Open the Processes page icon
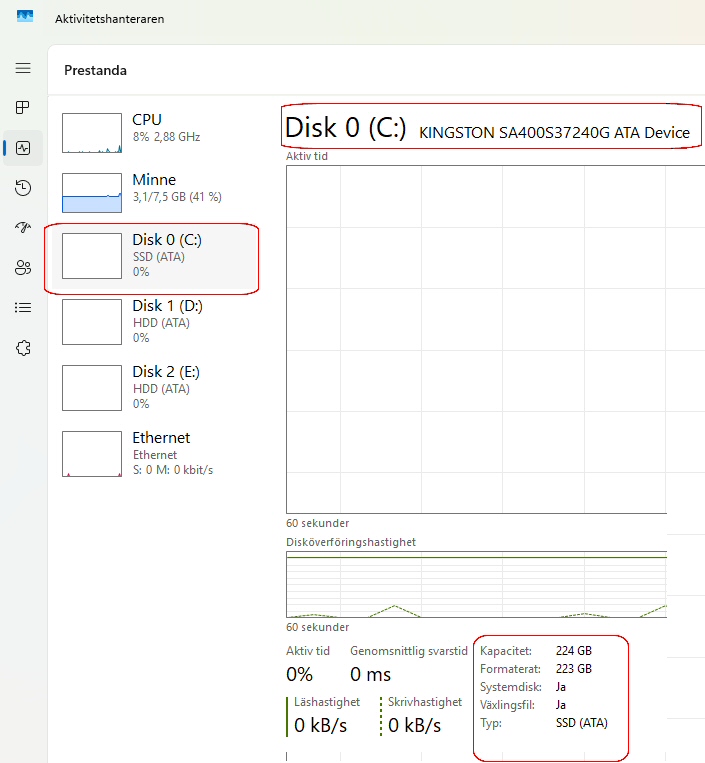The width and height of the screenshot is (705, 763). (x=23, y=107)
